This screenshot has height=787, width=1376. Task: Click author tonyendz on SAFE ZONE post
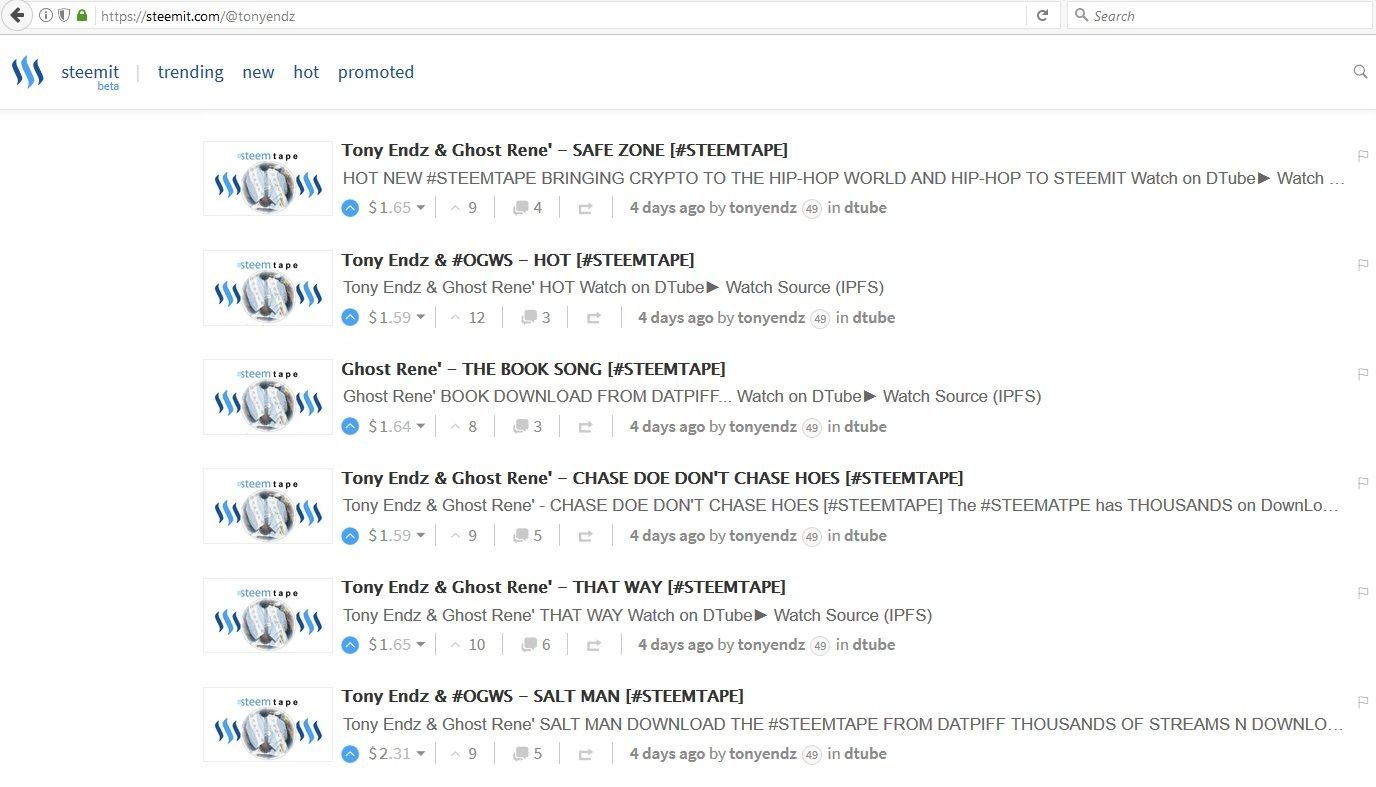pos(763,208)
